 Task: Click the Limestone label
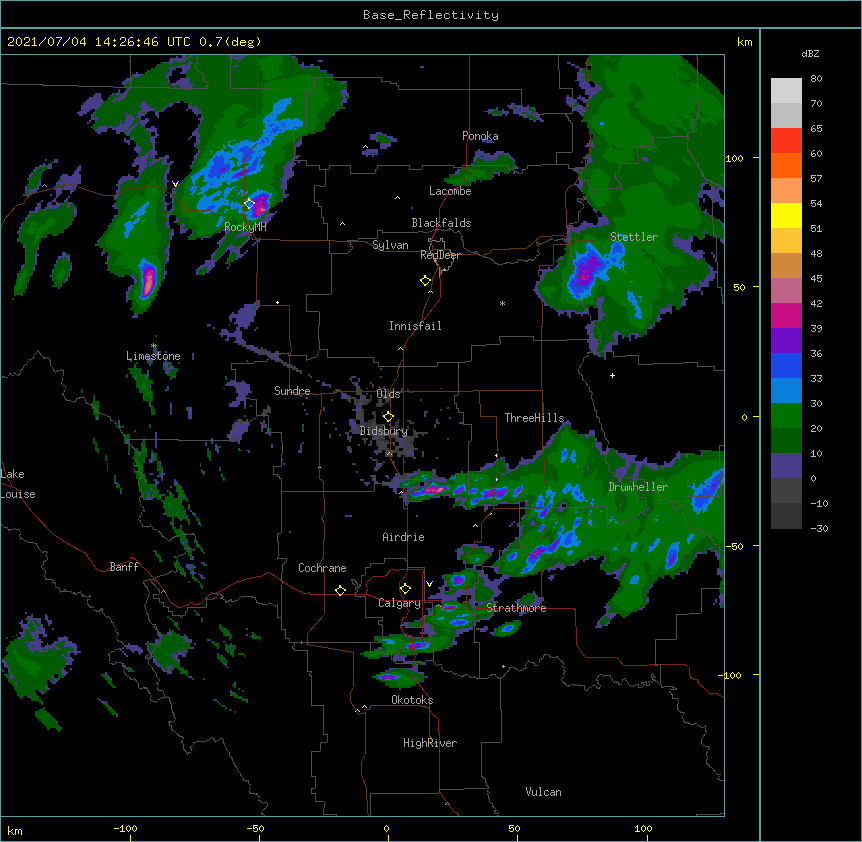pyautogui.click(x=153, y=356)
